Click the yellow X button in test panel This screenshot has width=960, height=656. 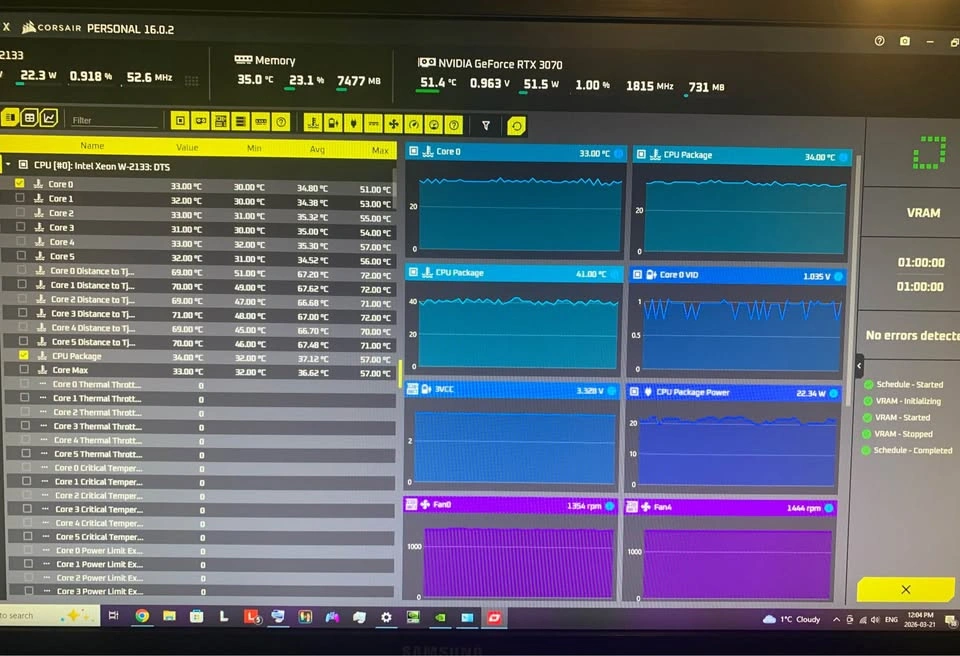906,589
